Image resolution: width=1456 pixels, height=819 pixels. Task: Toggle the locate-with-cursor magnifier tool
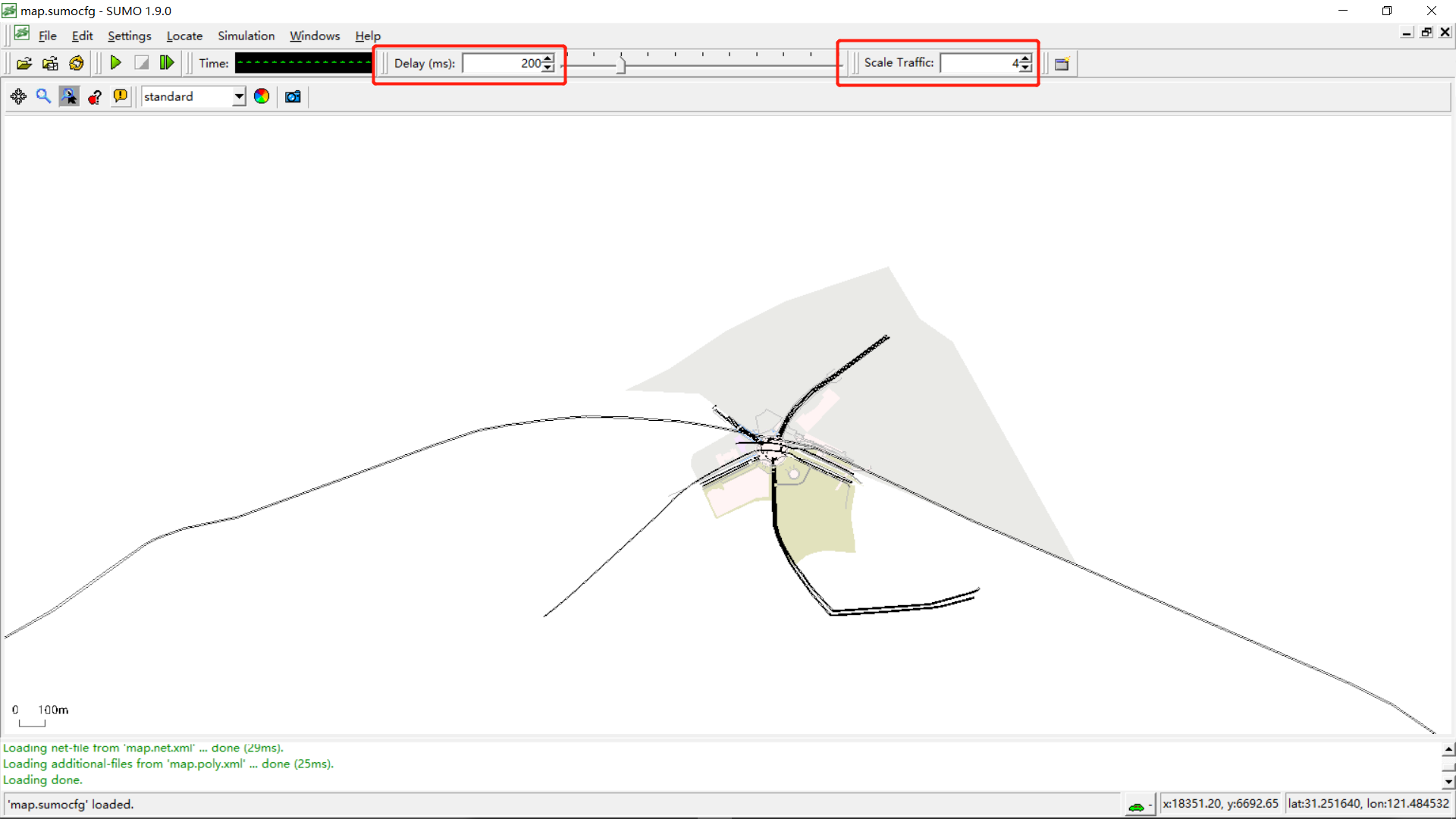(x=69, y=96)
